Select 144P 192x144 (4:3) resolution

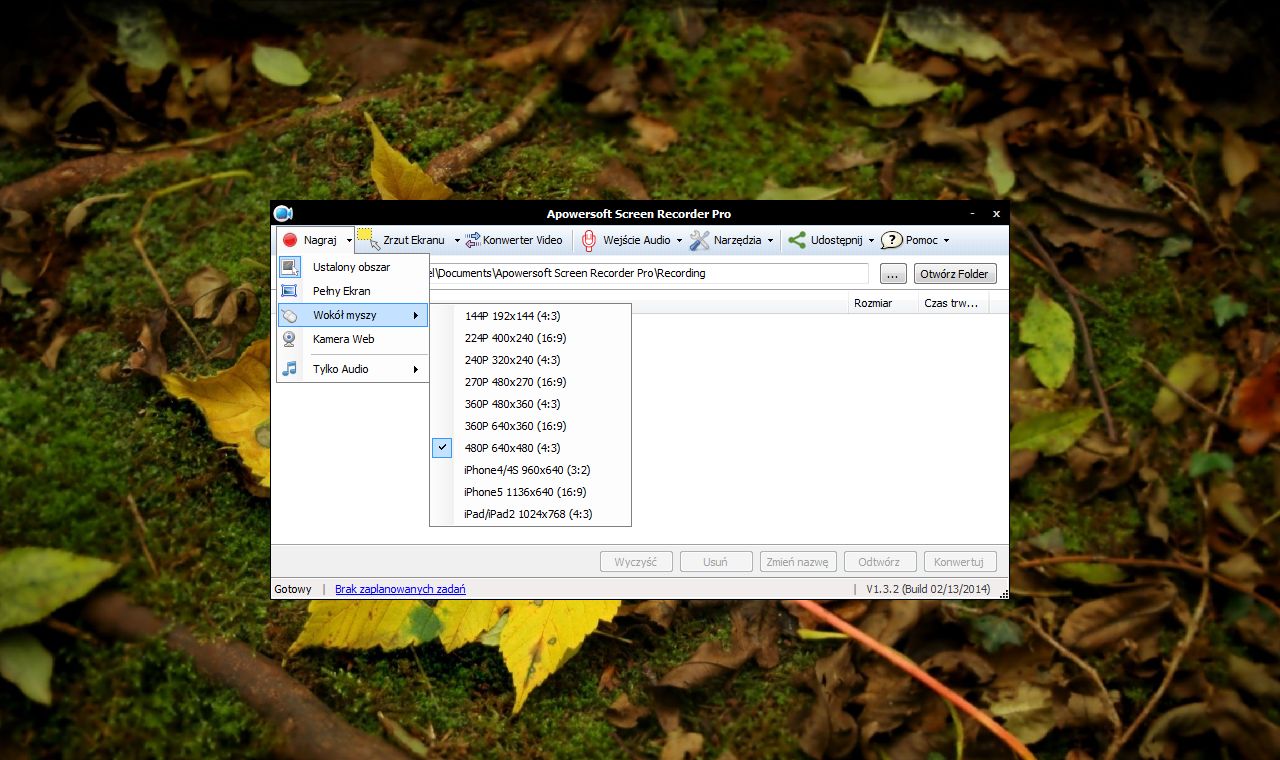pos(531,316)
